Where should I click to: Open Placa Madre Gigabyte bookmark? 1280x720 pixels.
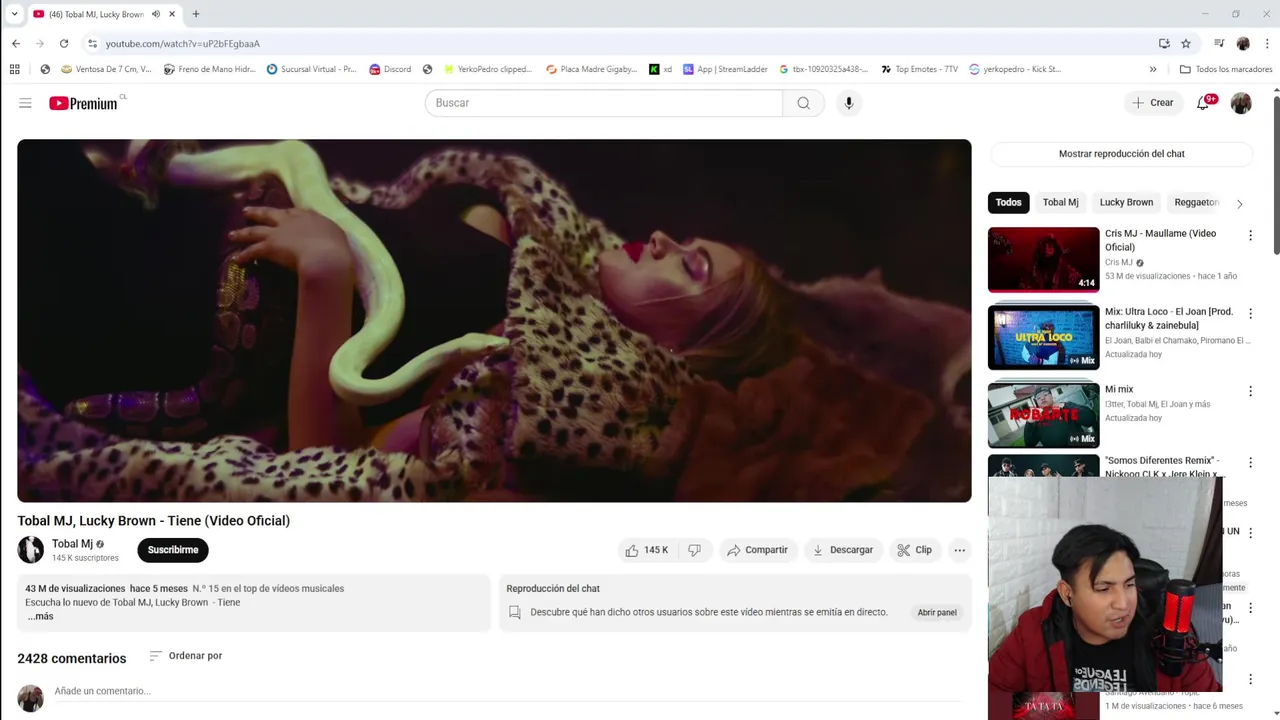point(591,69)
